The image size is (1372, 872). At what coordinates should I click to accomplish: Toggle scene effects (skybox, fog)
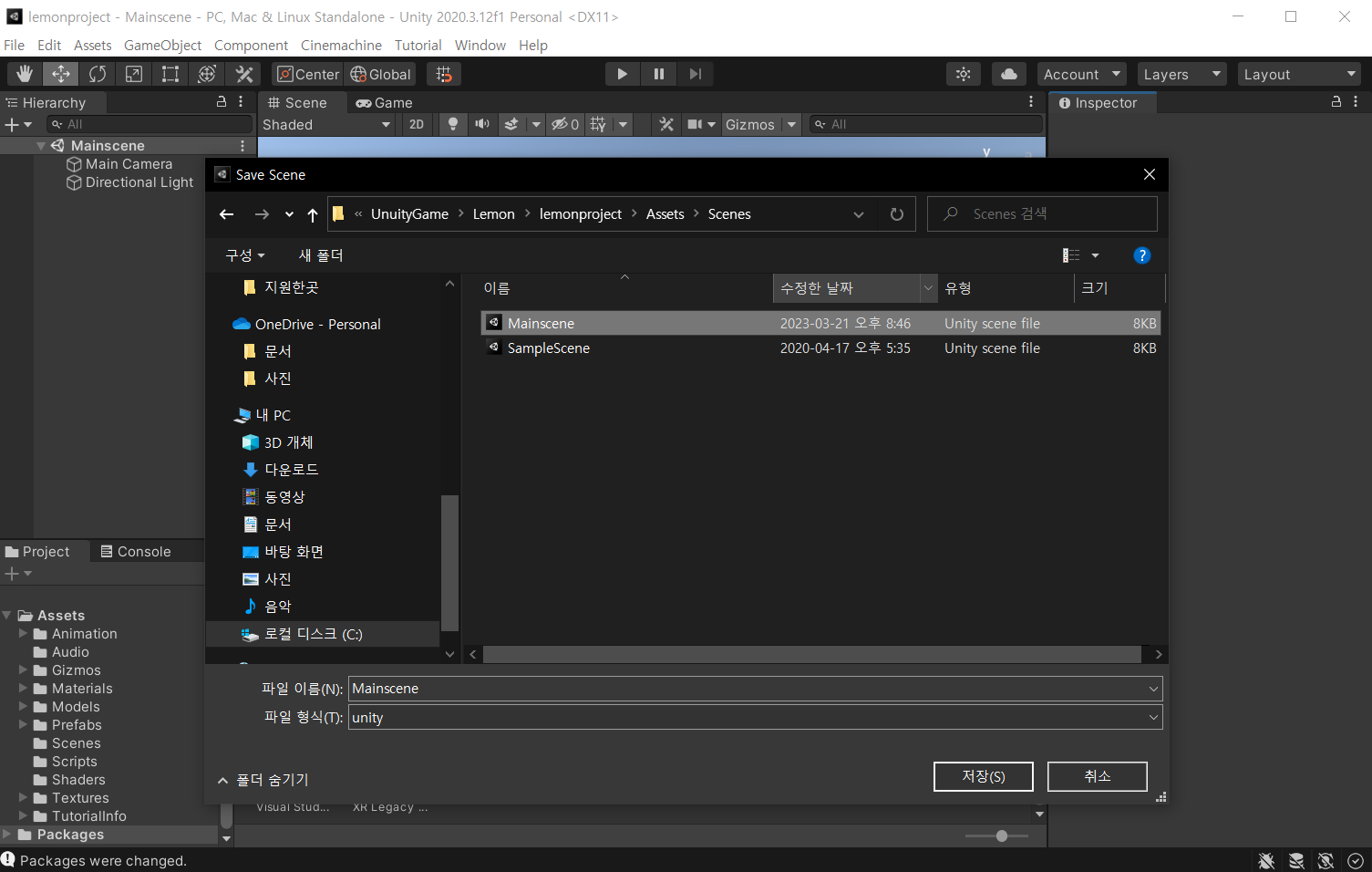pyautogui.click(x=511, y=124)
